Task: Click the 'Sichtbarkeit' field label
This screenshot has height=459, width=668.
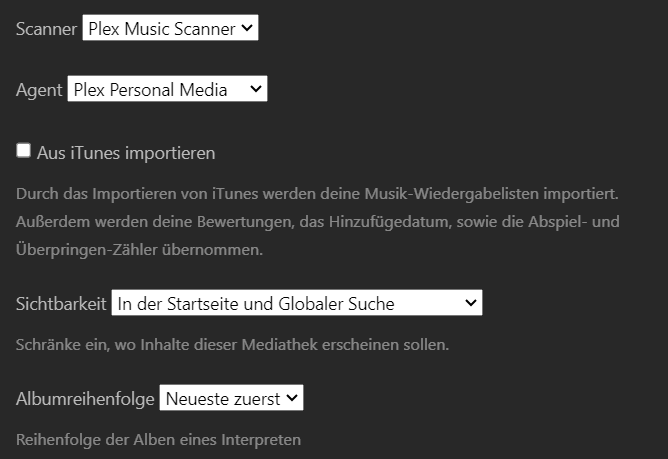Action: point(61,303)
